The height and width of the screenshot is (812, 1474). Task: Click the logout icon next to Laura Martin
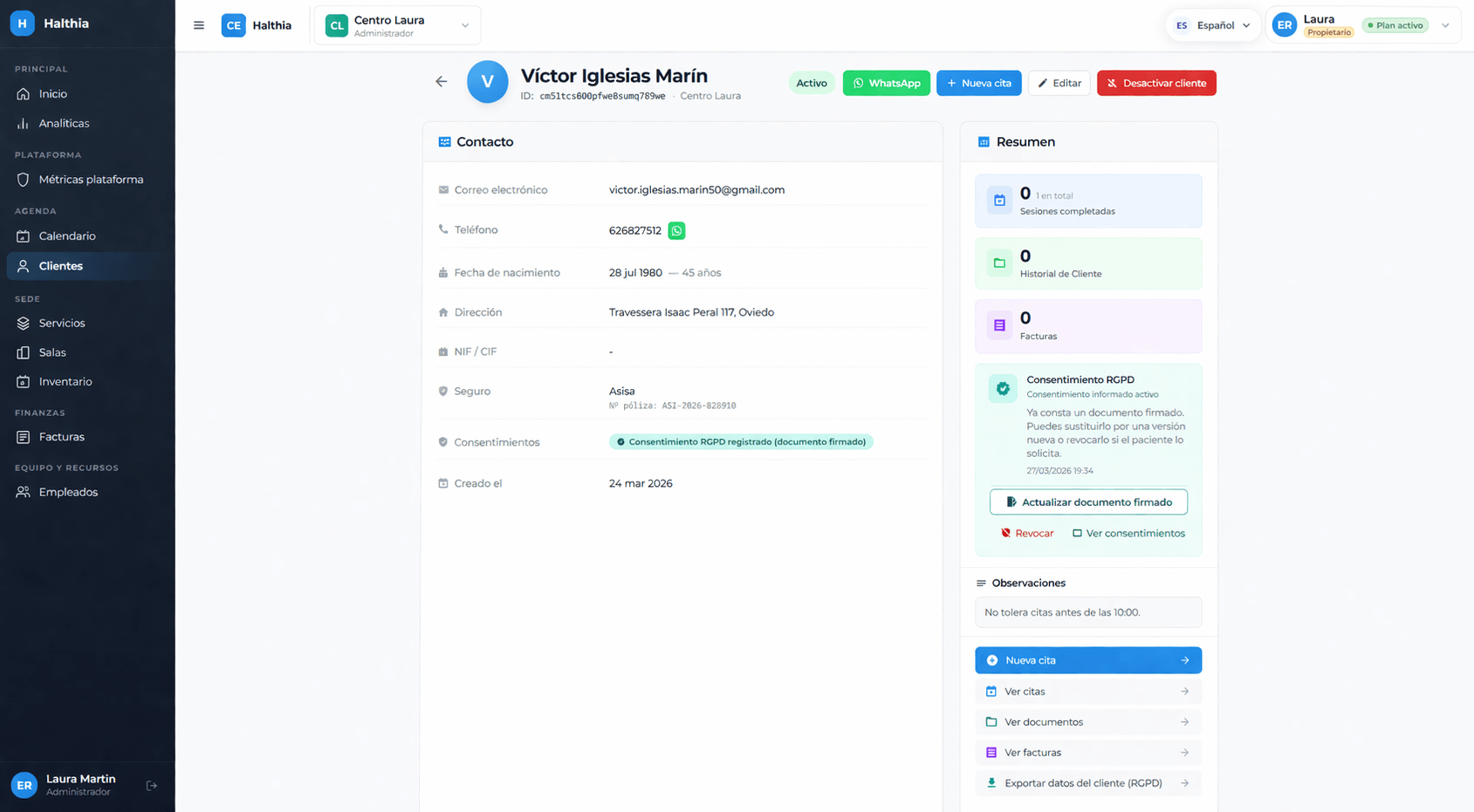pos(152,786)
